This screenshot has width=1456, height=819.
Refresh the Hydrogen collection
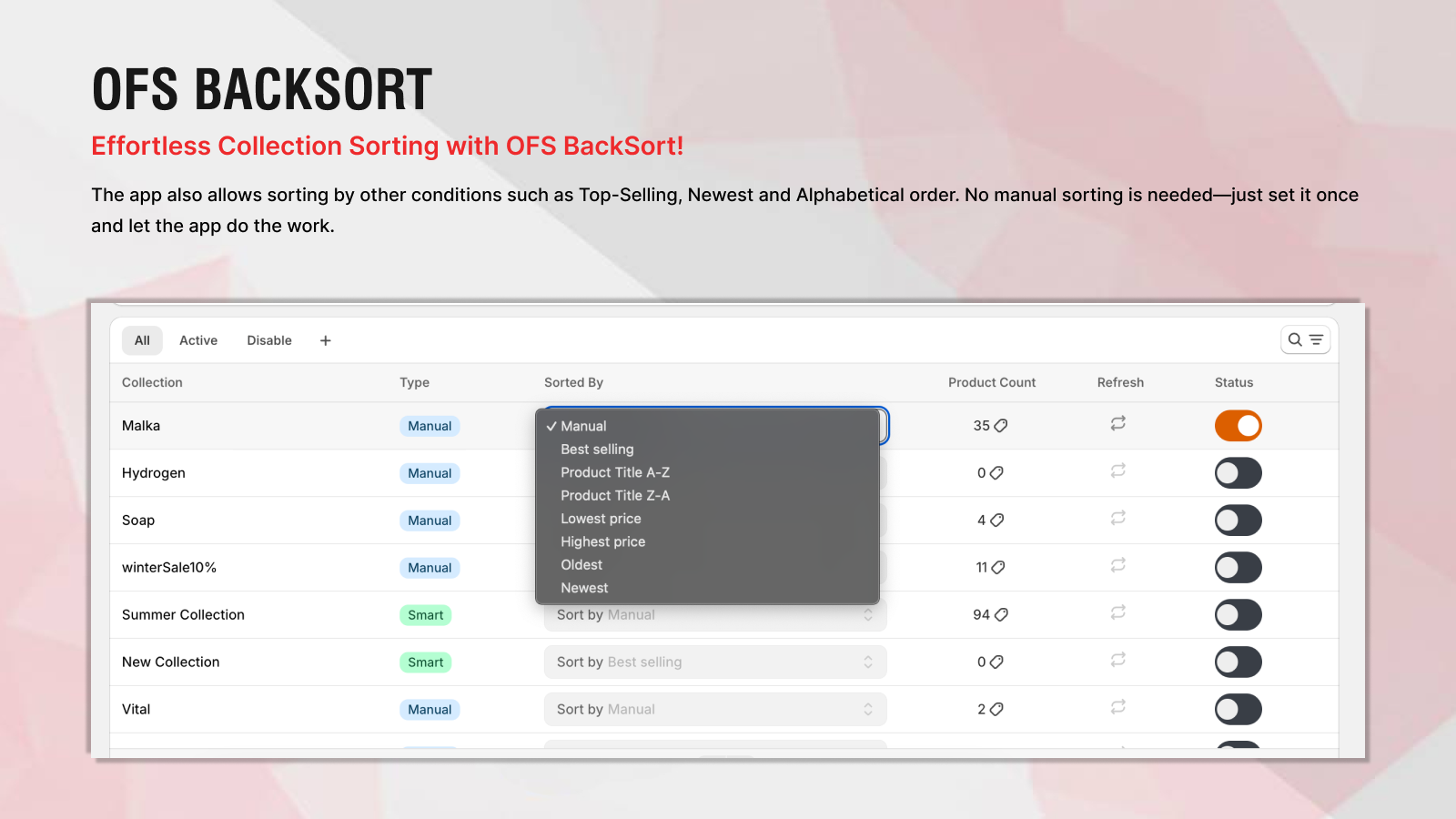coord(1118,472)
